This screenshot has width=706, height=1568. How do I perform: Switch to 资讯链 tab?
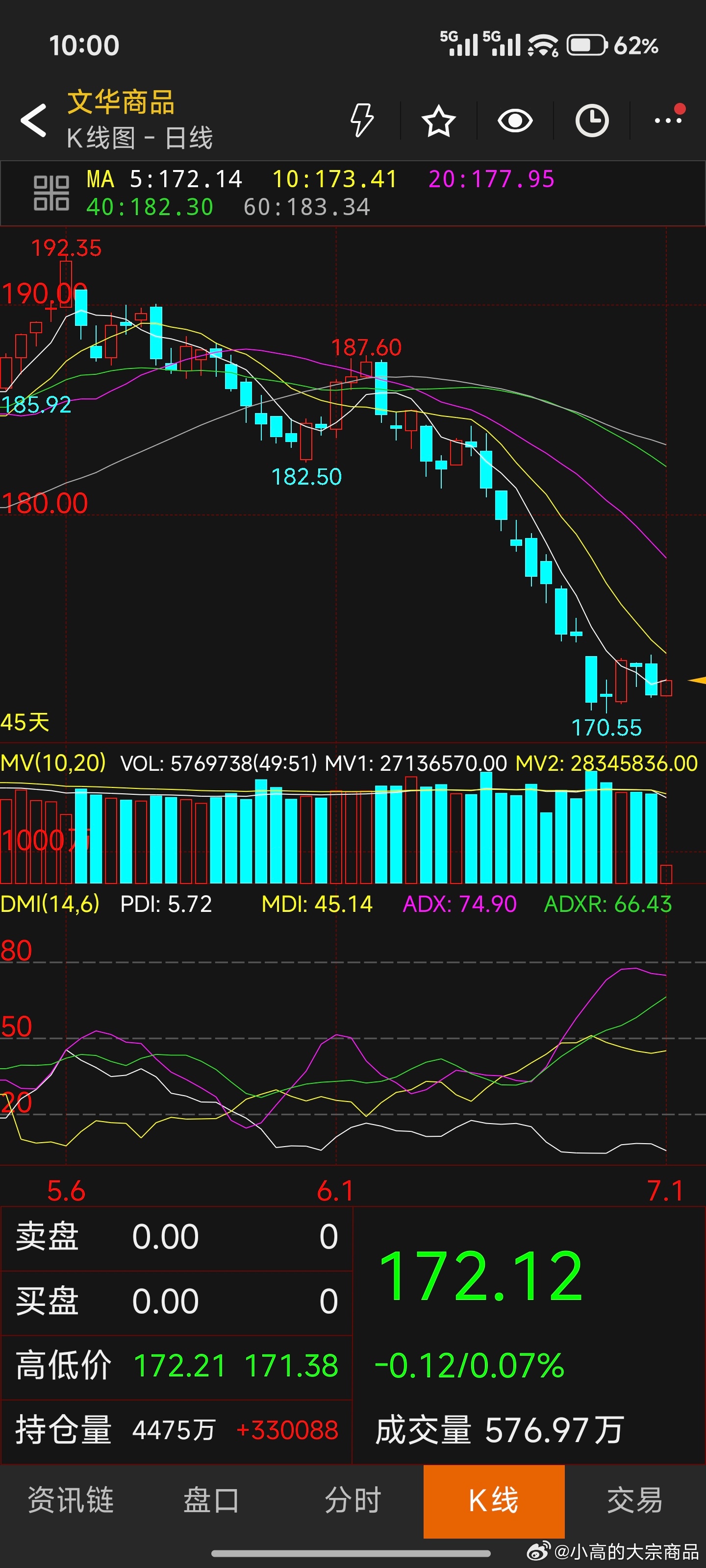(71, 1499)
